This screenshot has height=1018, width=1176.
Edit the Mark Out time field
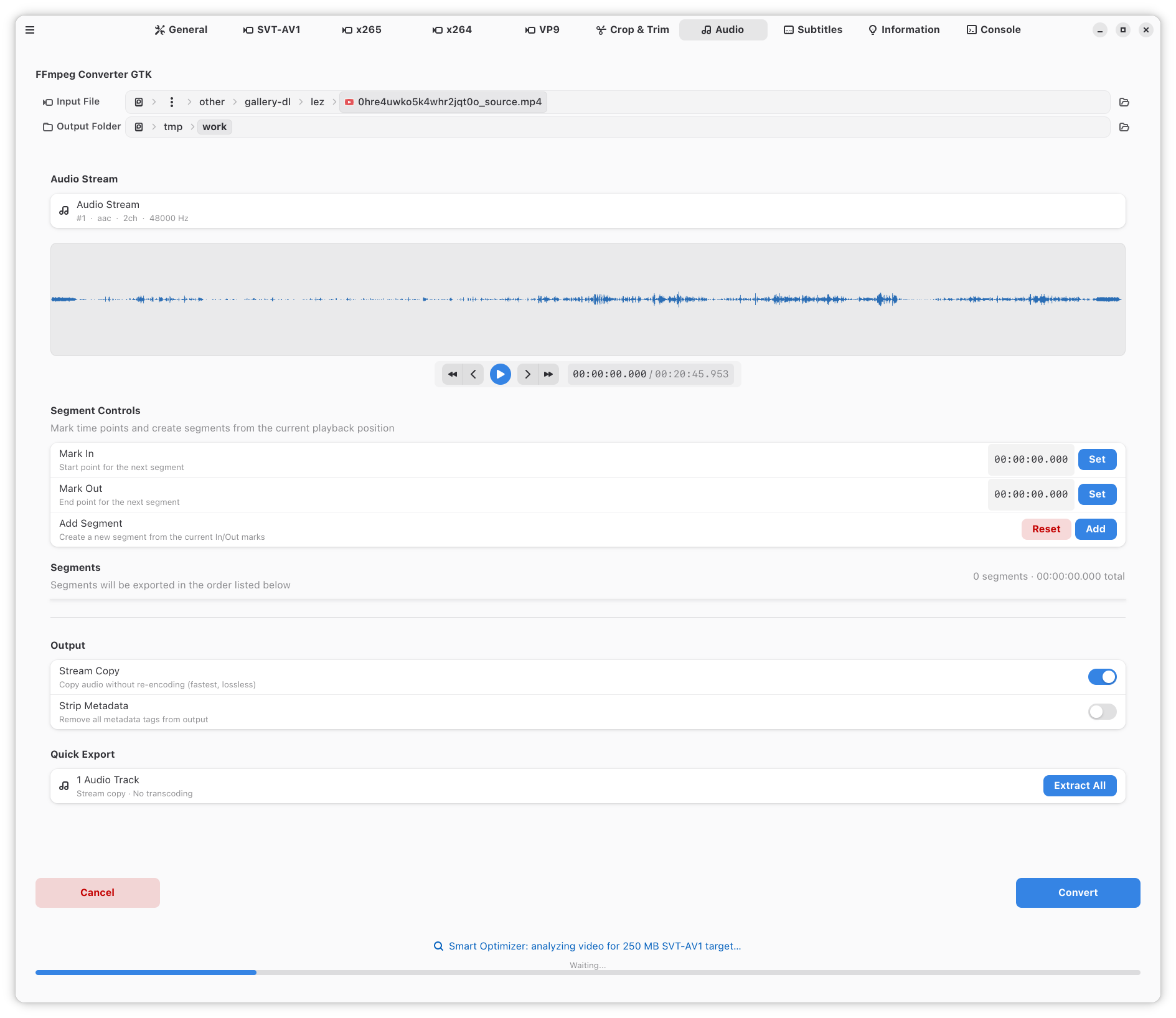coord(1031,494)
